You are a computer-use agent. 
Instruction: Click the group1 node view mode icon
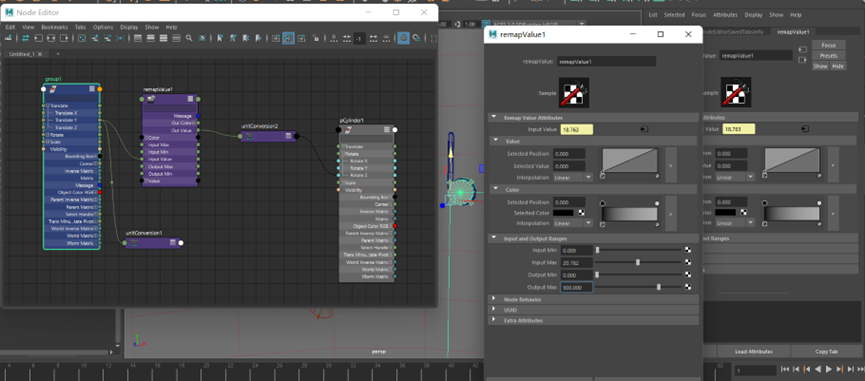92,89
